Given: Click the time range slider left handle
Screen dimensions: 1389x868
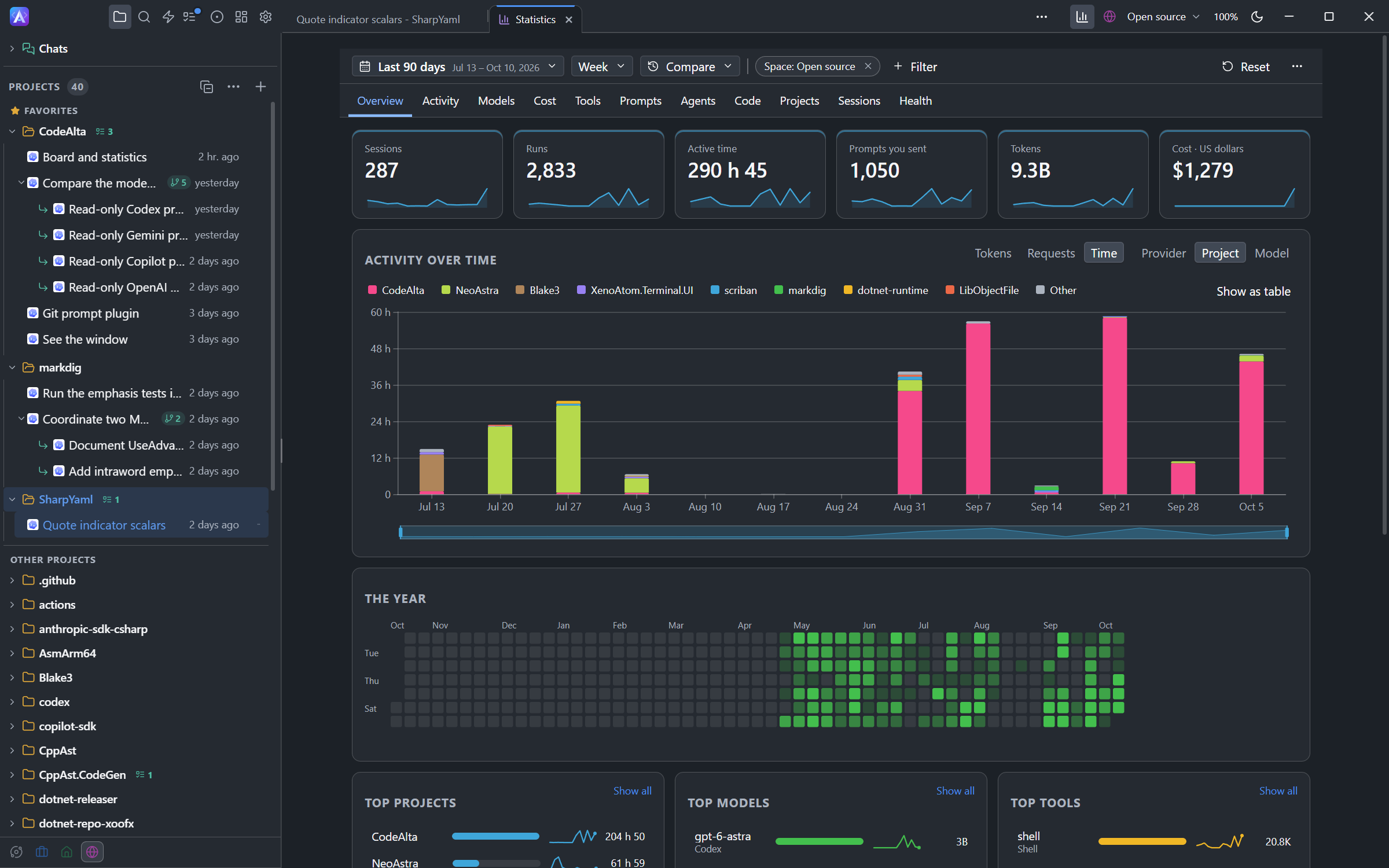Looking at the screenshot, I should point(400,532).
